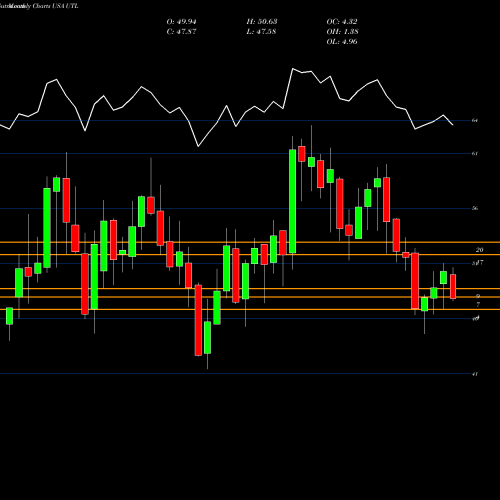Click the 'OC: 4.32' reading
The height and width of the screenshot is (500, 500).
342,22
